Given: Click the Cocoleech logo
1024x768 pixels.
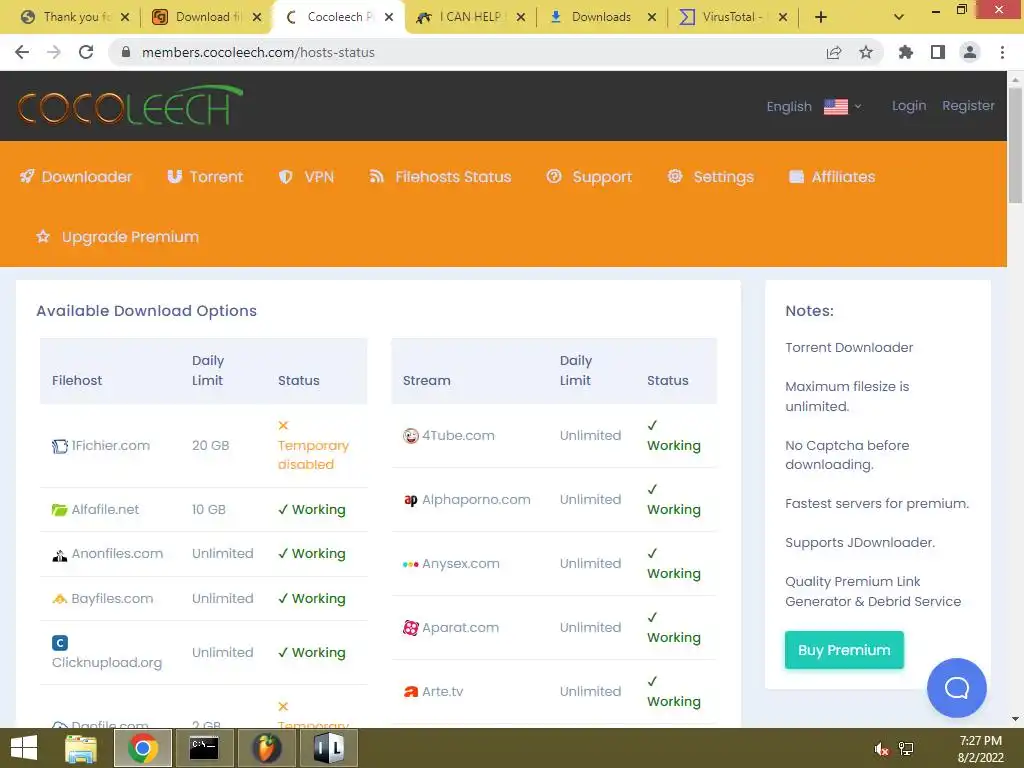Looking at the screenshot, I should point(130,105).
